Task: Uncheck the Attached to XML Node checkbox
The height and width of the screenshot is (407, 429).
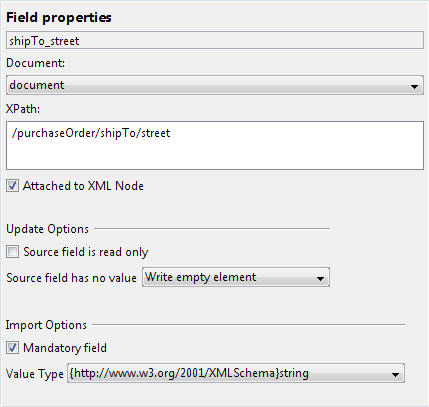Action: coord(12,186)
